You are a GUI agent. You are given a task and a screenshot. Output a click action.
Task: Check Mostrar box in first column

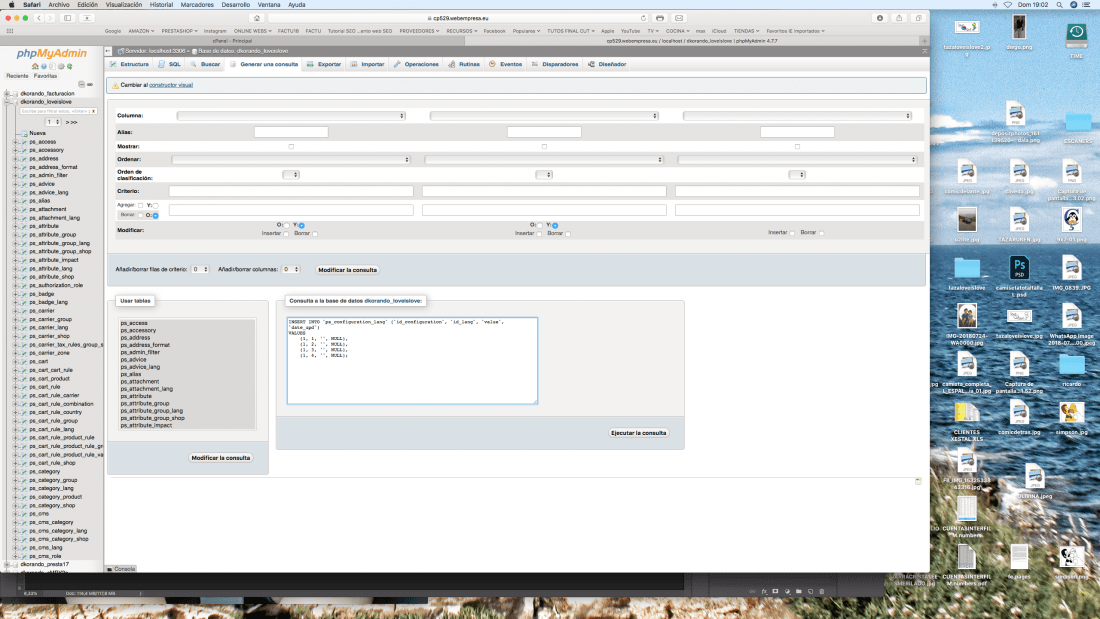pyautogui.click(x=291, y=147)
